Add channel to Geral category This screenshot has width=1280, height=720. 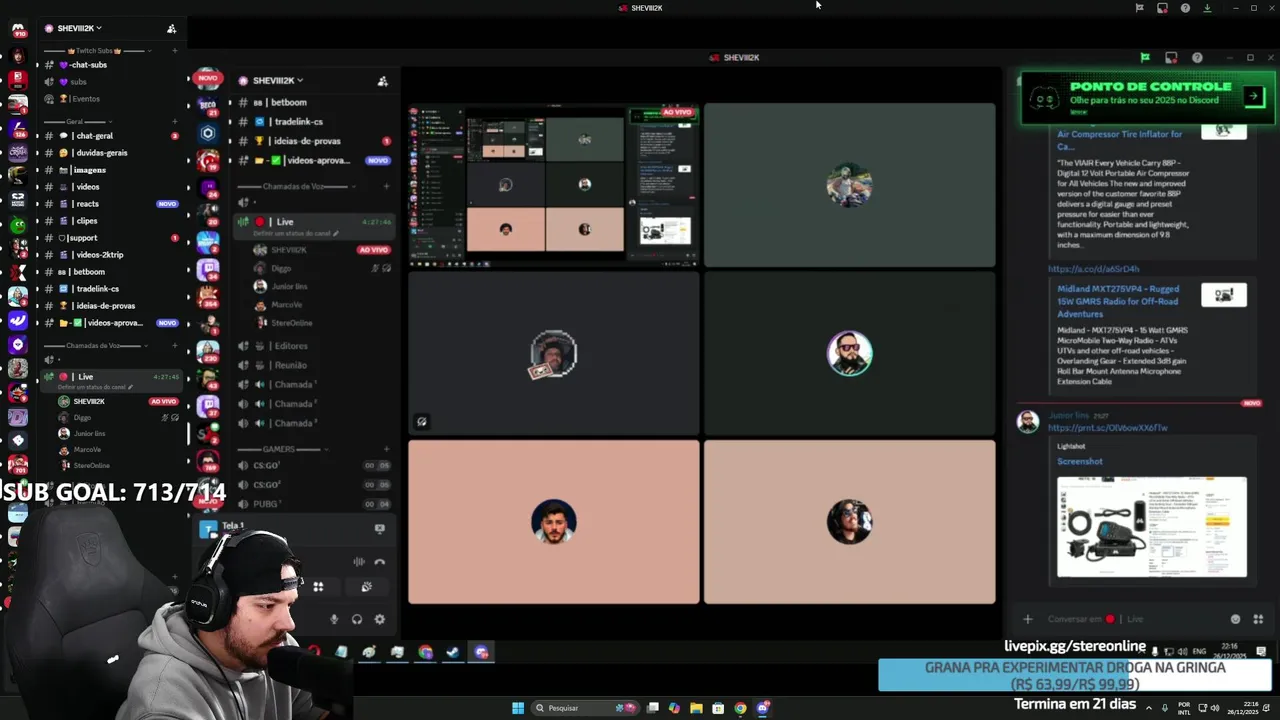click(175, 121)
